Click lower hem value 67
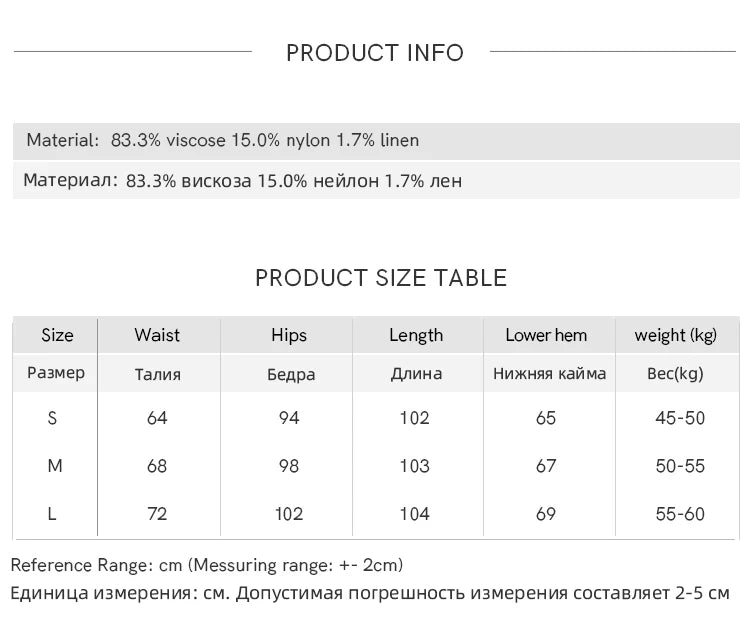Image resolution: width=750 pixels, height=630 pixels. [546, 466]
